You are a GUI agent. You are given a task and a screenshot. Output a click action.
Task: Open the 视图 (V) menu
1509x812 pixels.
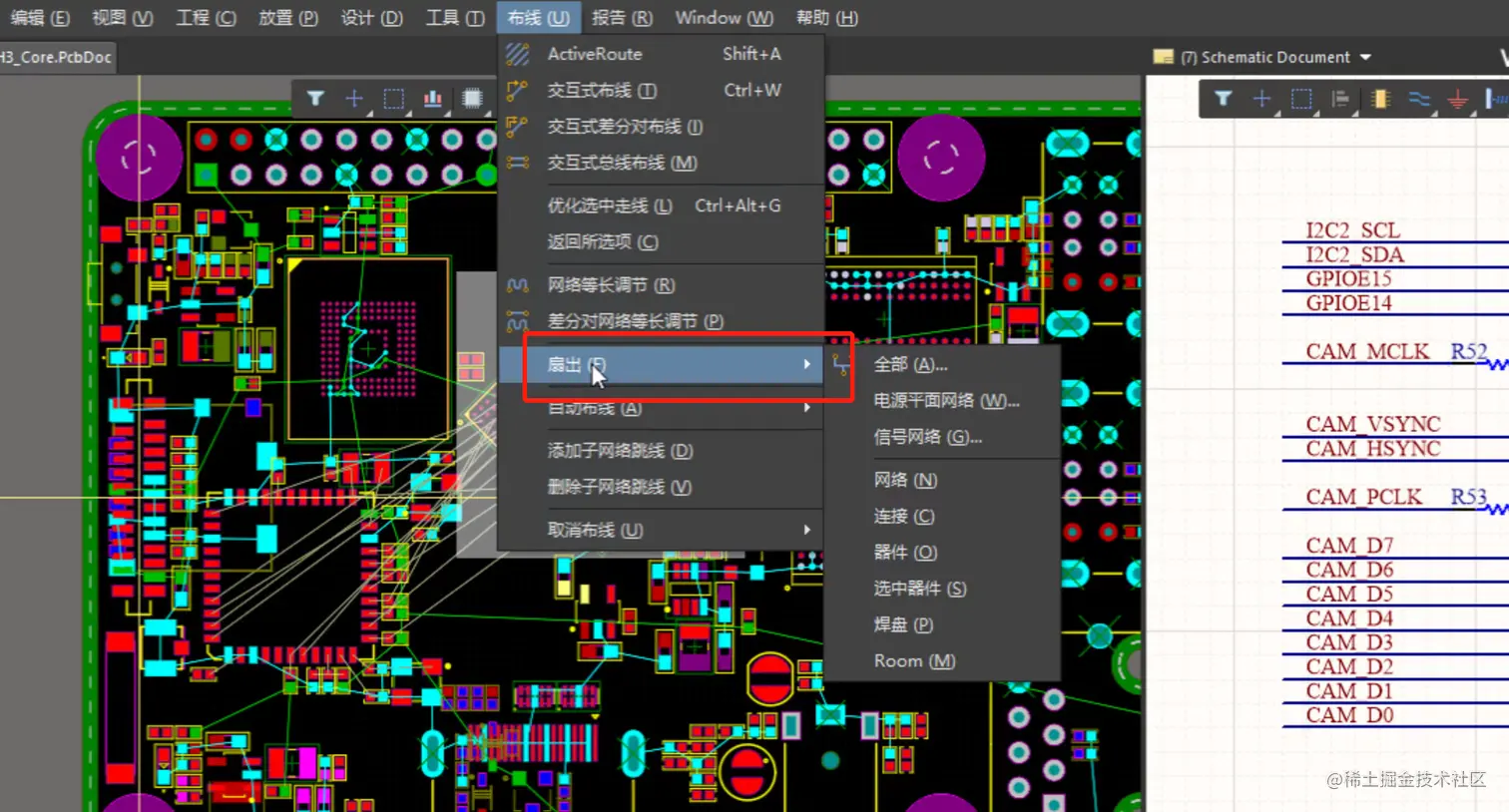tap(122, 17)
